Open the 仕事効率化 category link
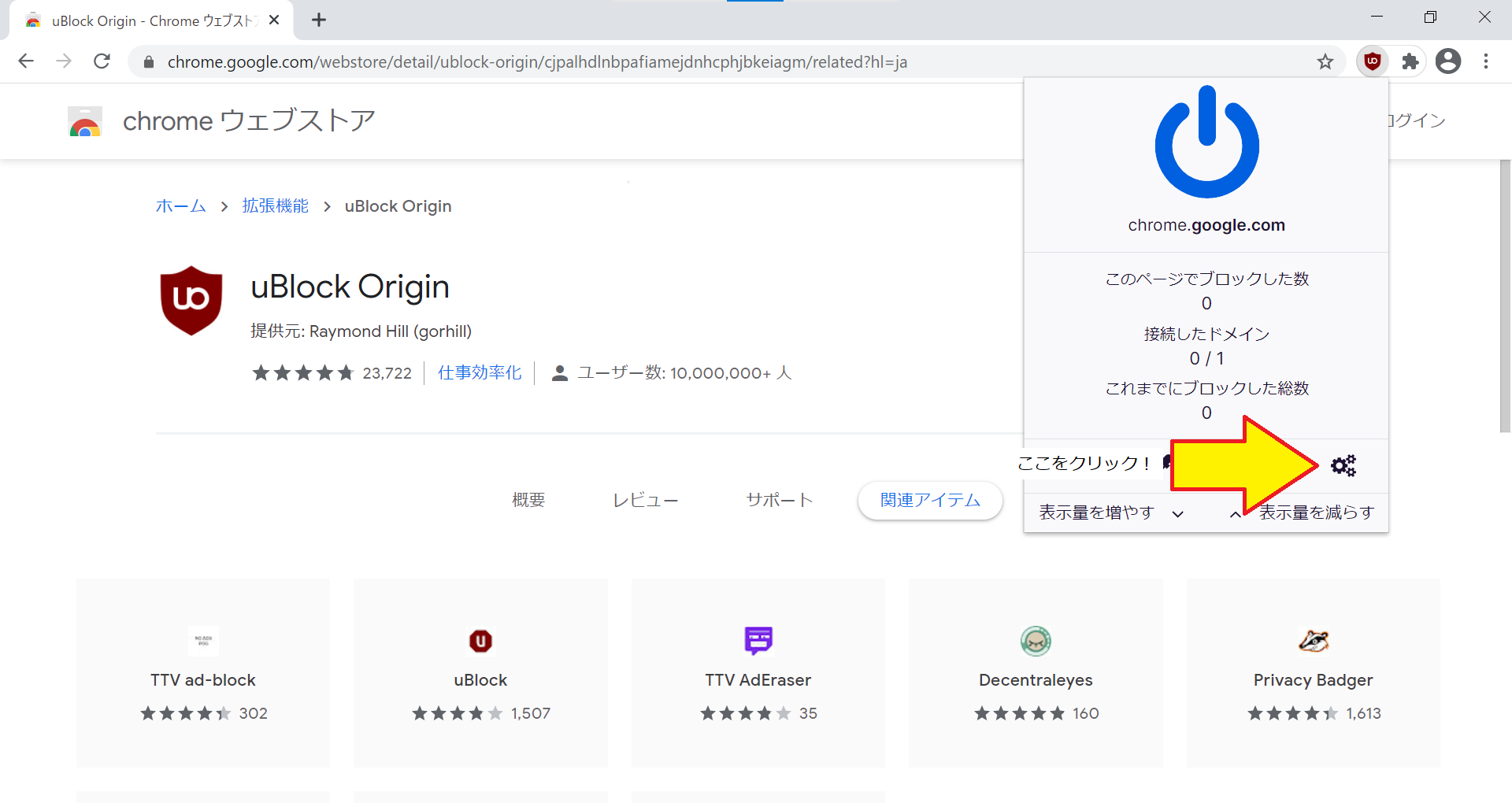This screenshot has height=803, width=1512. tap(480, 373)
